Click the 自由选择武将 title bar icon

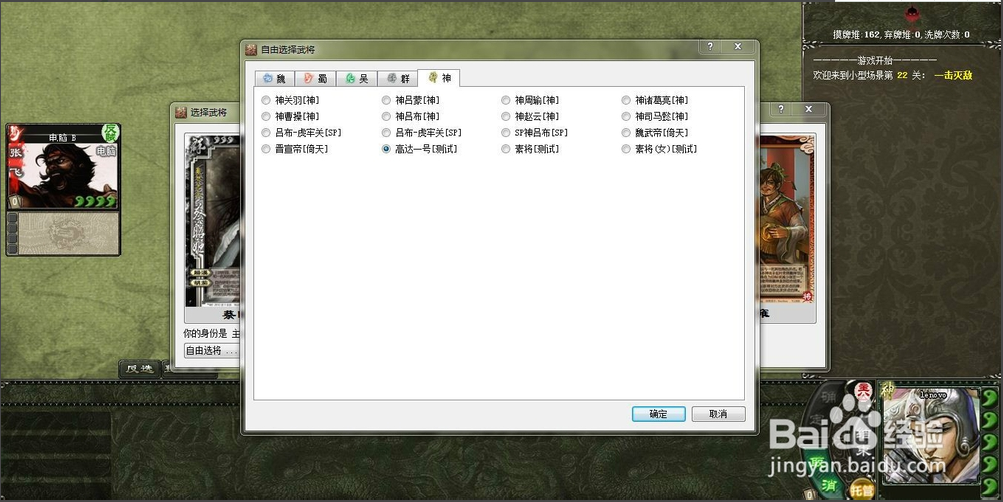point(251,50)
